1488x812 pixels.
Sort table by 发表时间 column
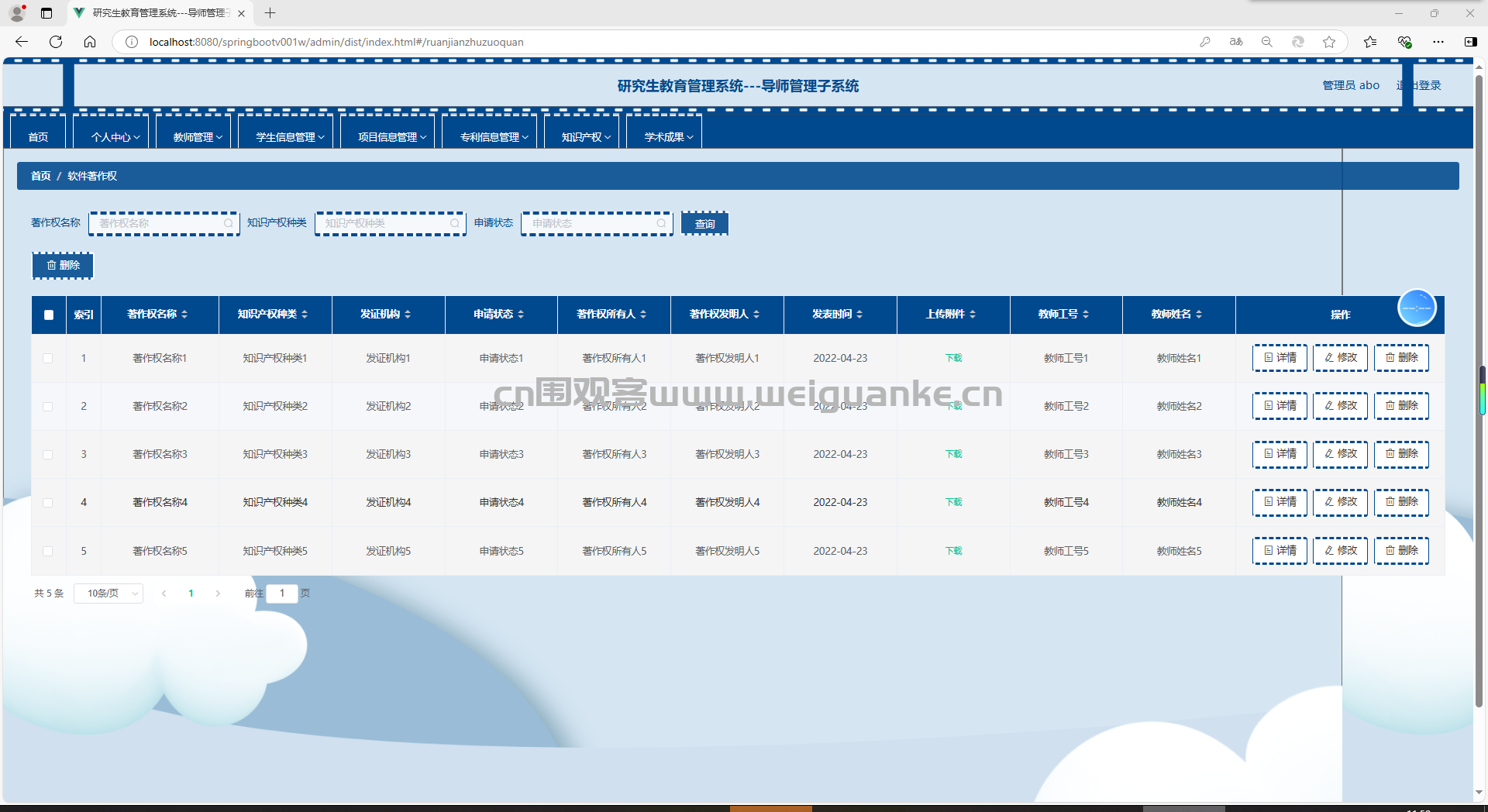pos(859,315)
